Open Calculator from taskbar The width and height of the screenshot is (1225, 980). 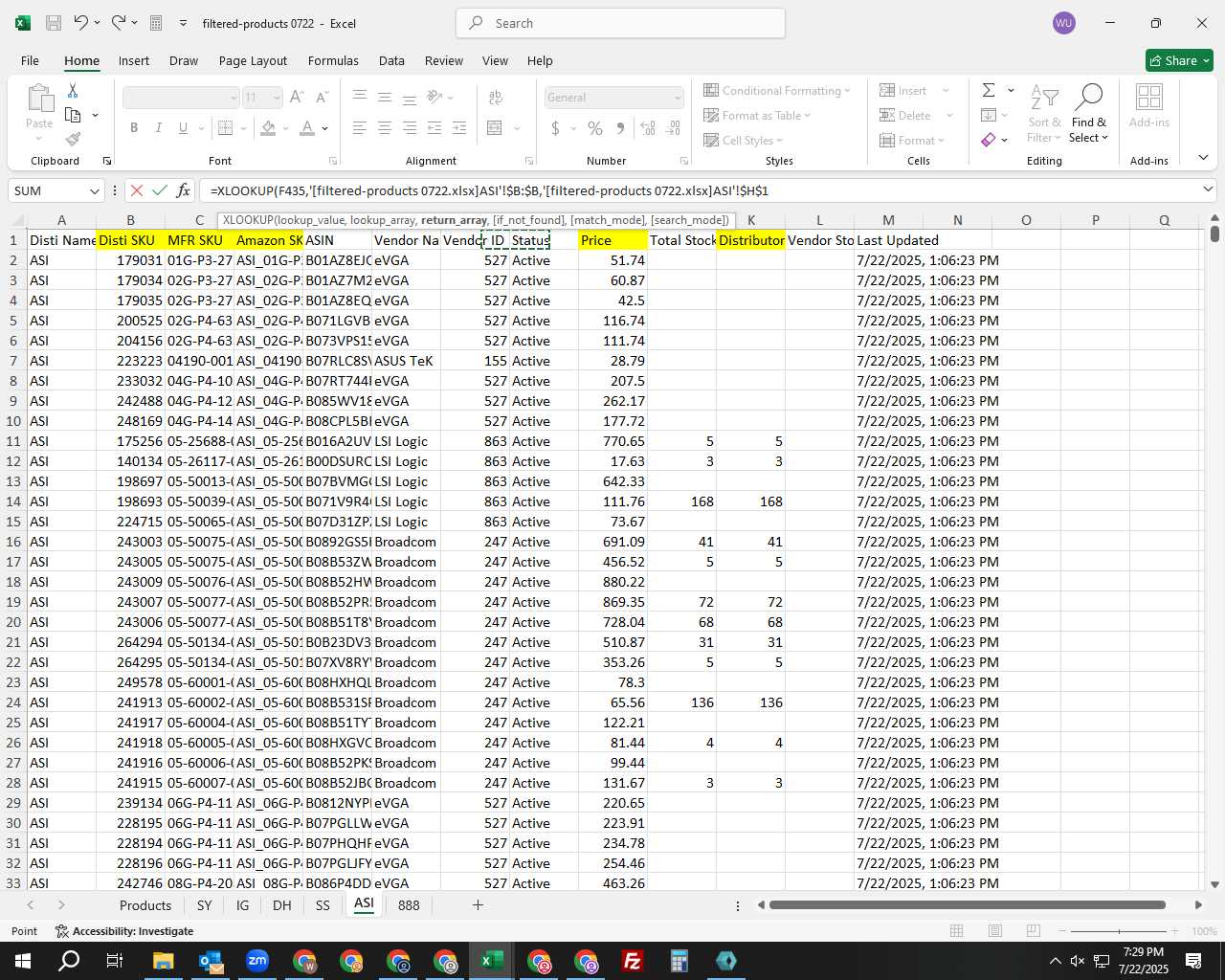[679, 961]
